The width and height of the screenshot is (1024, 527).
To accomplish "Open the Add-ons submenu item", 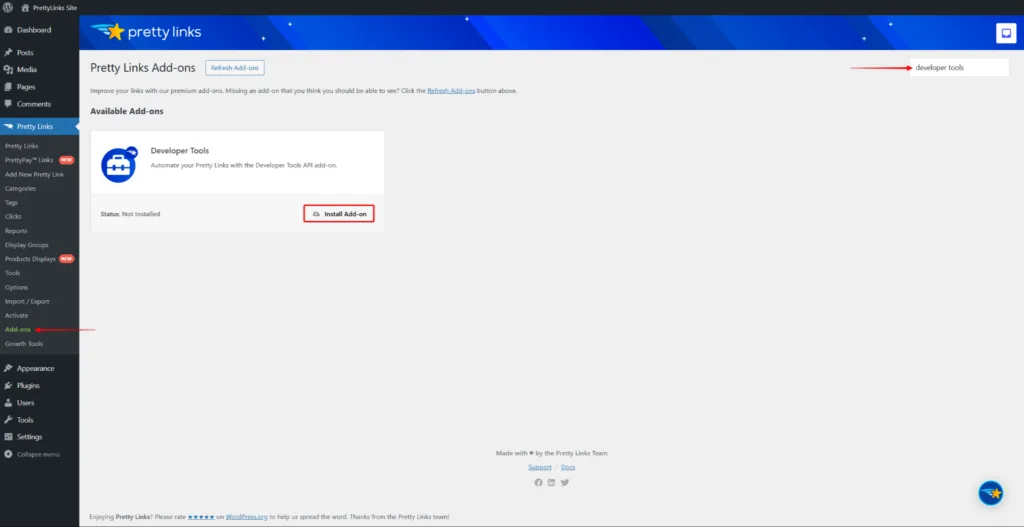I will click(18, 329).
